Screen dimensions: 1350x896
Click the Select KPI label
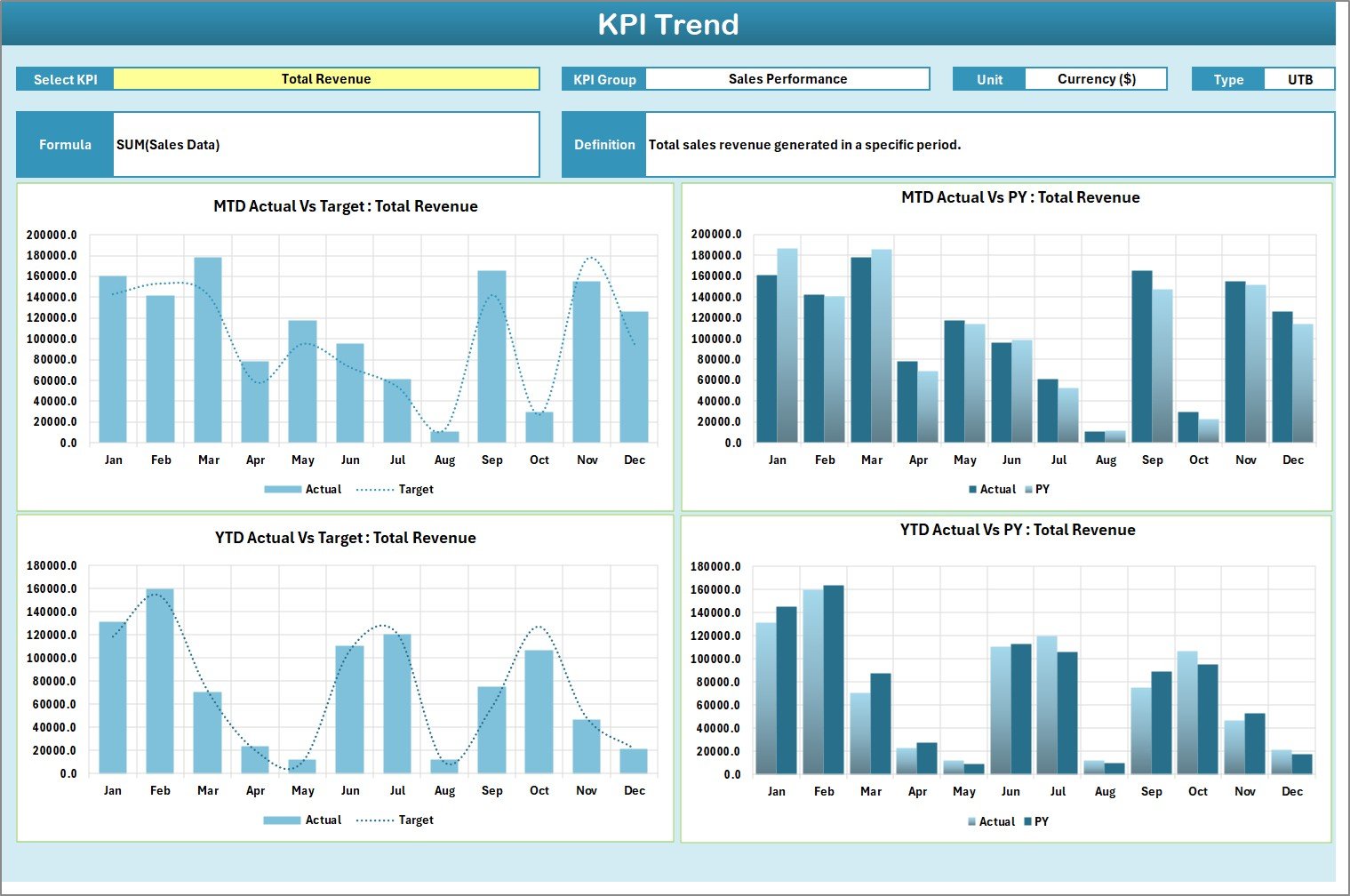tap(65, 80)
